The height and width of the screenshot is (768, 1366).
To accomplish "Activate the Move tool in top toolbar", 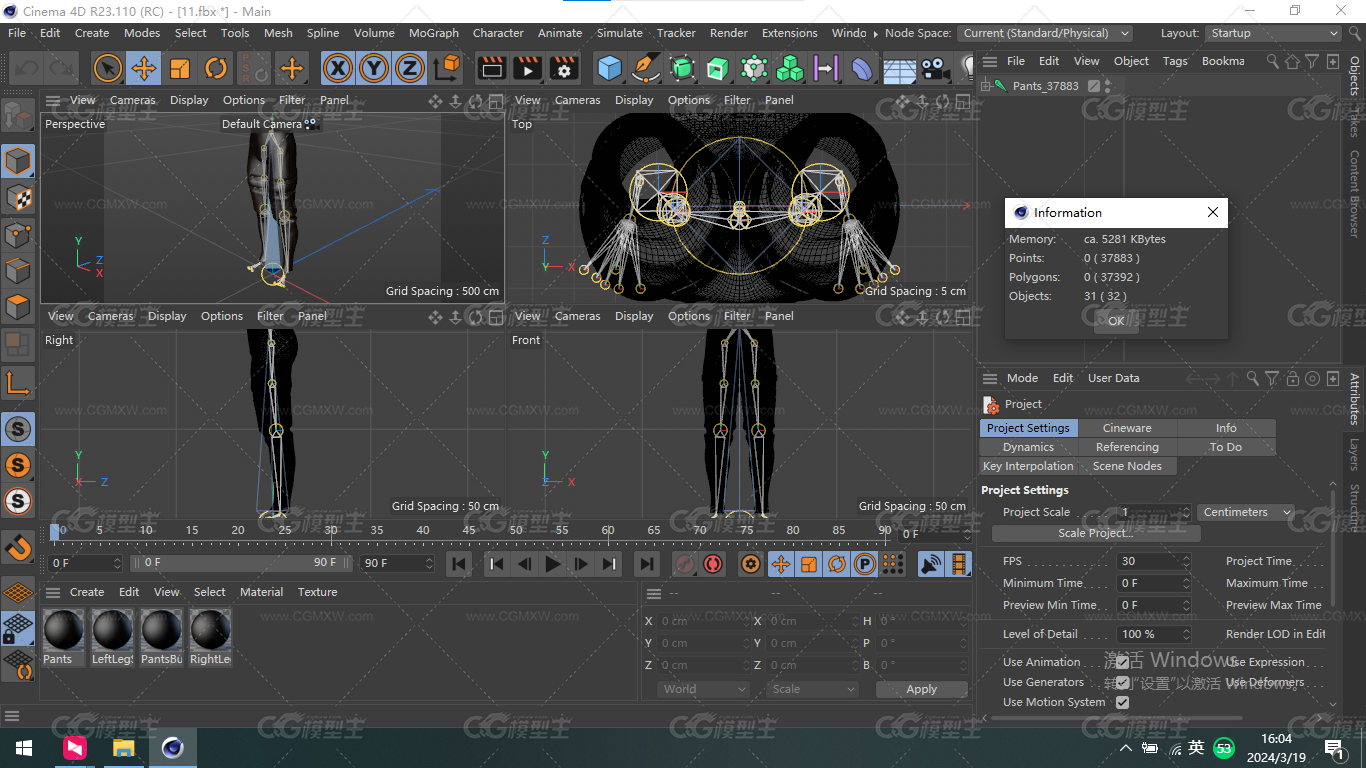I will [x=144, y=68].
